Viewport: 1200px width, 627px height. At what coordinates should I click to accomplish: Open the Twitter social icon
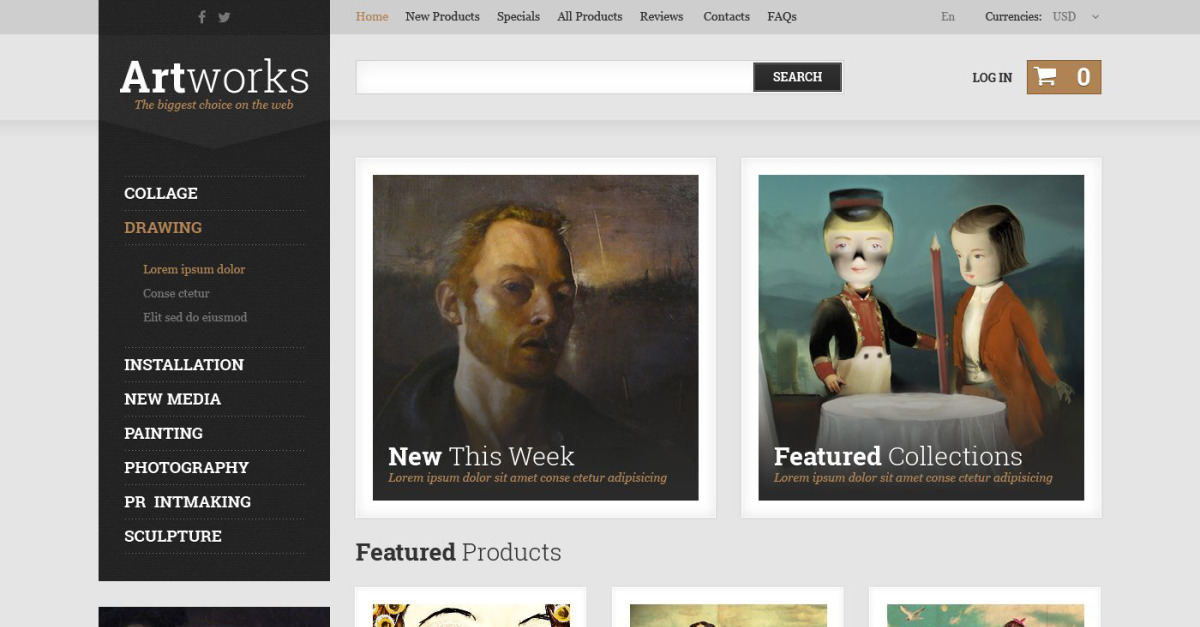coord(224,17)
